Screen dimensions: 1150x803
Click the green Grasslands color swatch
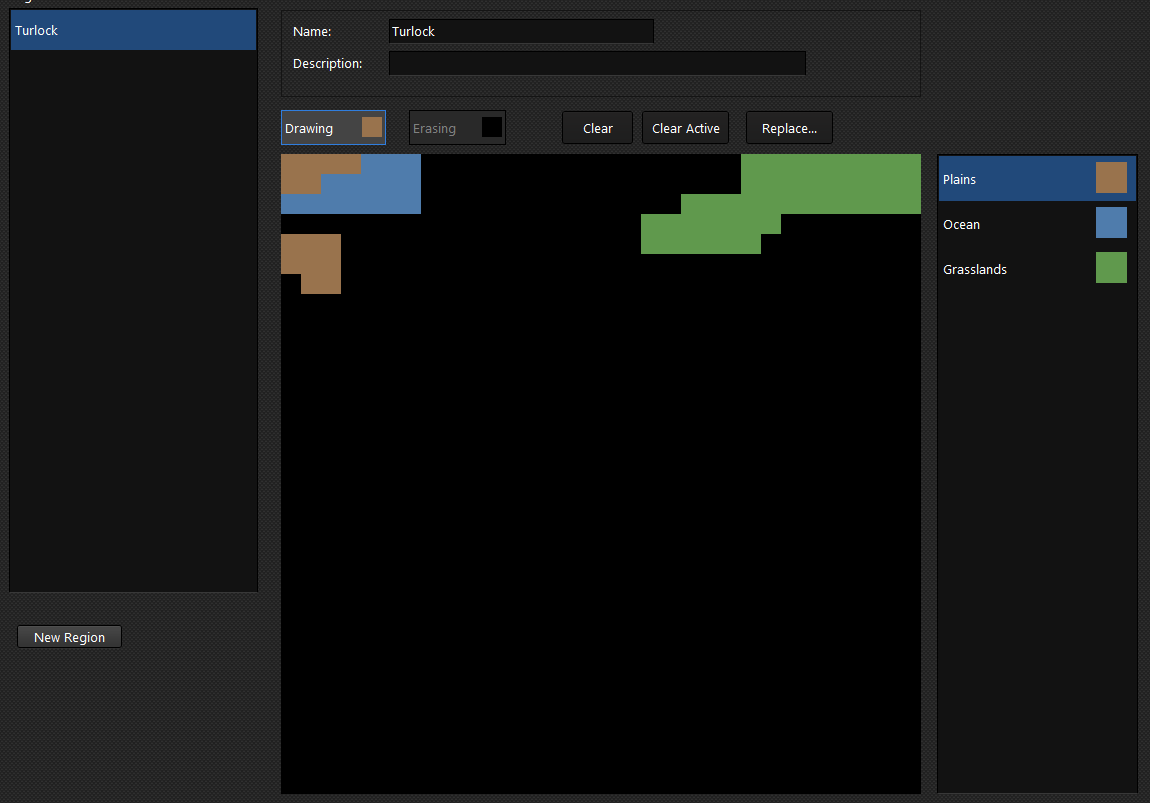tap(1111, 267)
